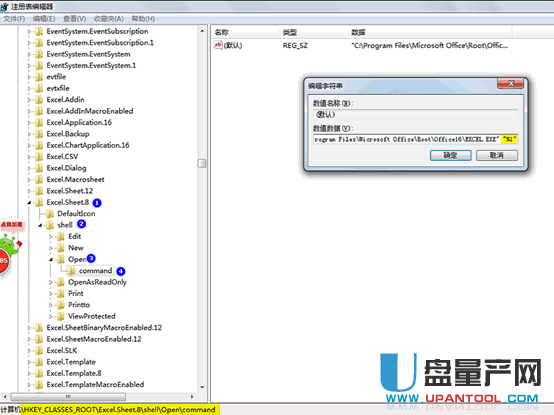This screenshot has height=415, width=554.
Task: Expand the Excel.Sheet.12 key
Action: [30, 191]
